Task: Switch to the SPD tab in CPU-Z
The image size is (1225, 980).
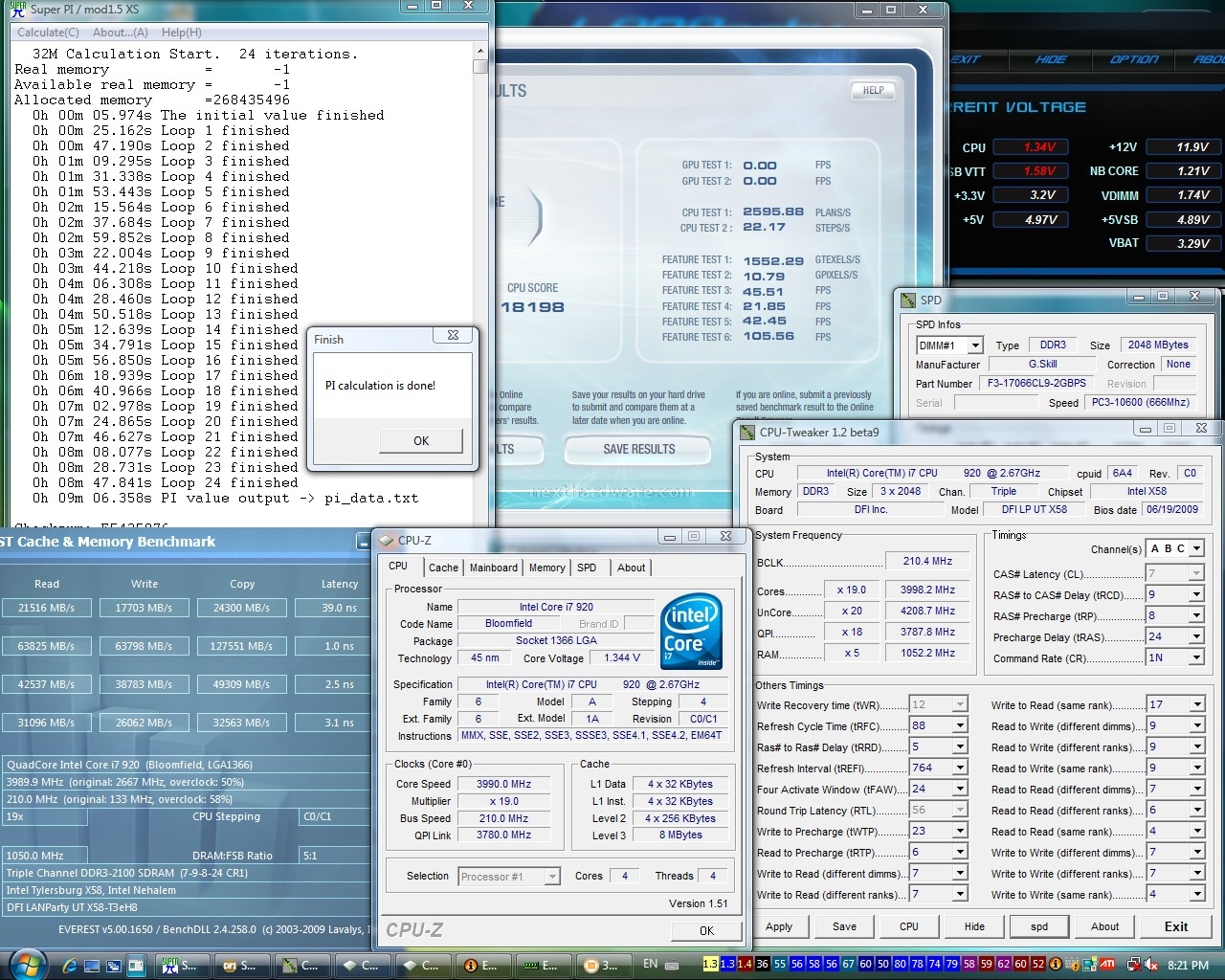Action: pyautogui.click(x=587, y=568)
